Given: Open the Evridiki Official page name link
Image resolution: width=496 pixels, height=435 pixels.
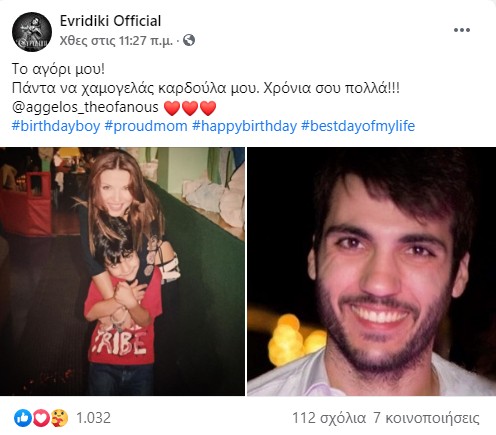Looking at the screenshot, I should point(110,21).
